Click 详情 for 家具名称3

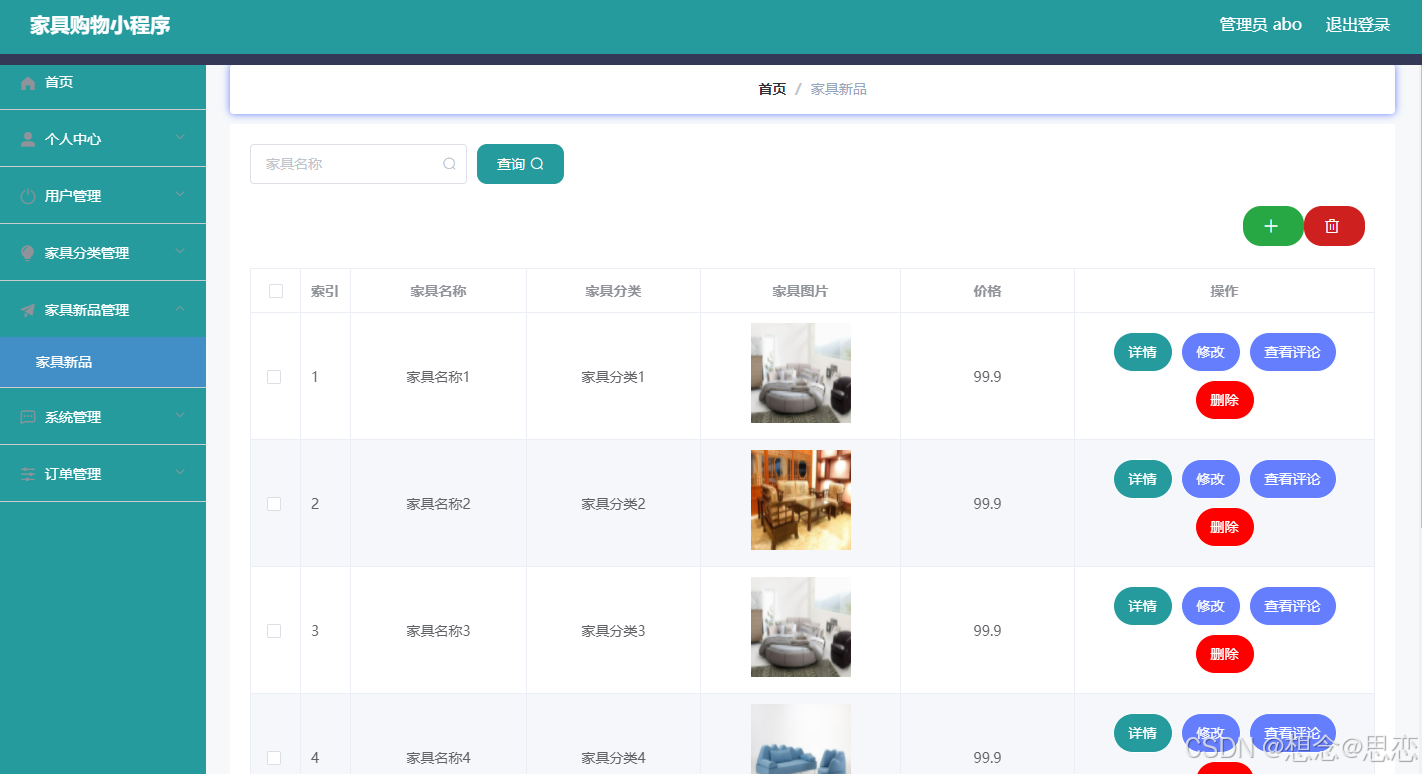tap(1143, 606)
